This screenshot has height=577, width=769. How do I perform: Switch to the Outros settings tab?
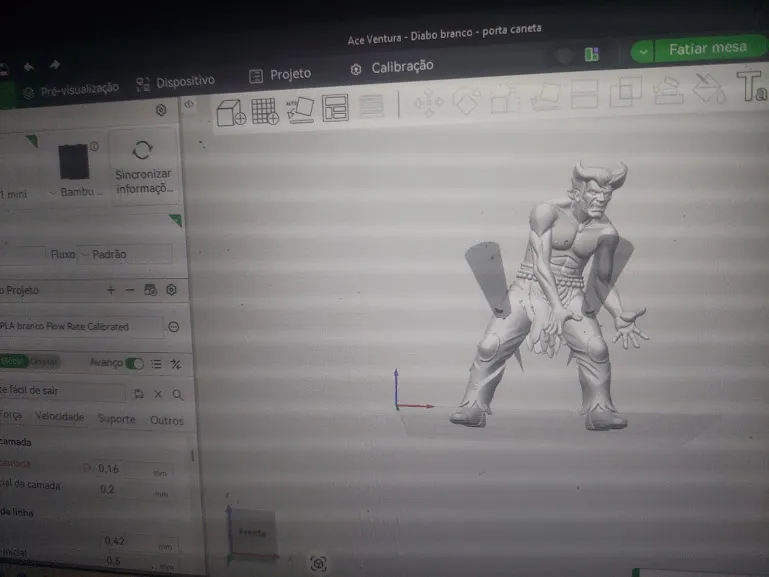click(167, 421)
